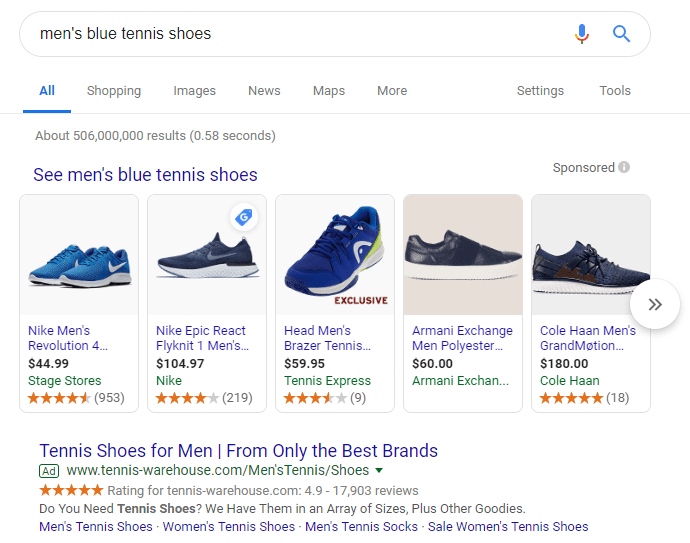
Task: Click the Head Brazer shoe image marked Exclusive
Action: pos(335,255)
